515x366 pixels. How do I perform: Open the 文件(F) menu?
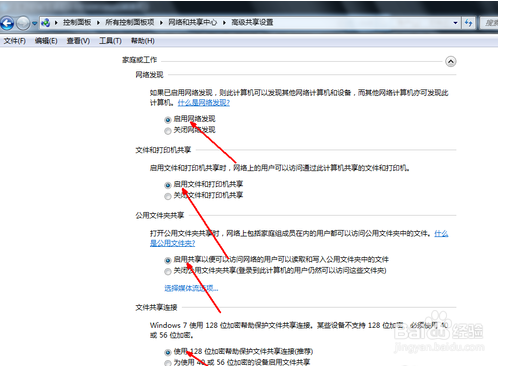coord(15,41)
